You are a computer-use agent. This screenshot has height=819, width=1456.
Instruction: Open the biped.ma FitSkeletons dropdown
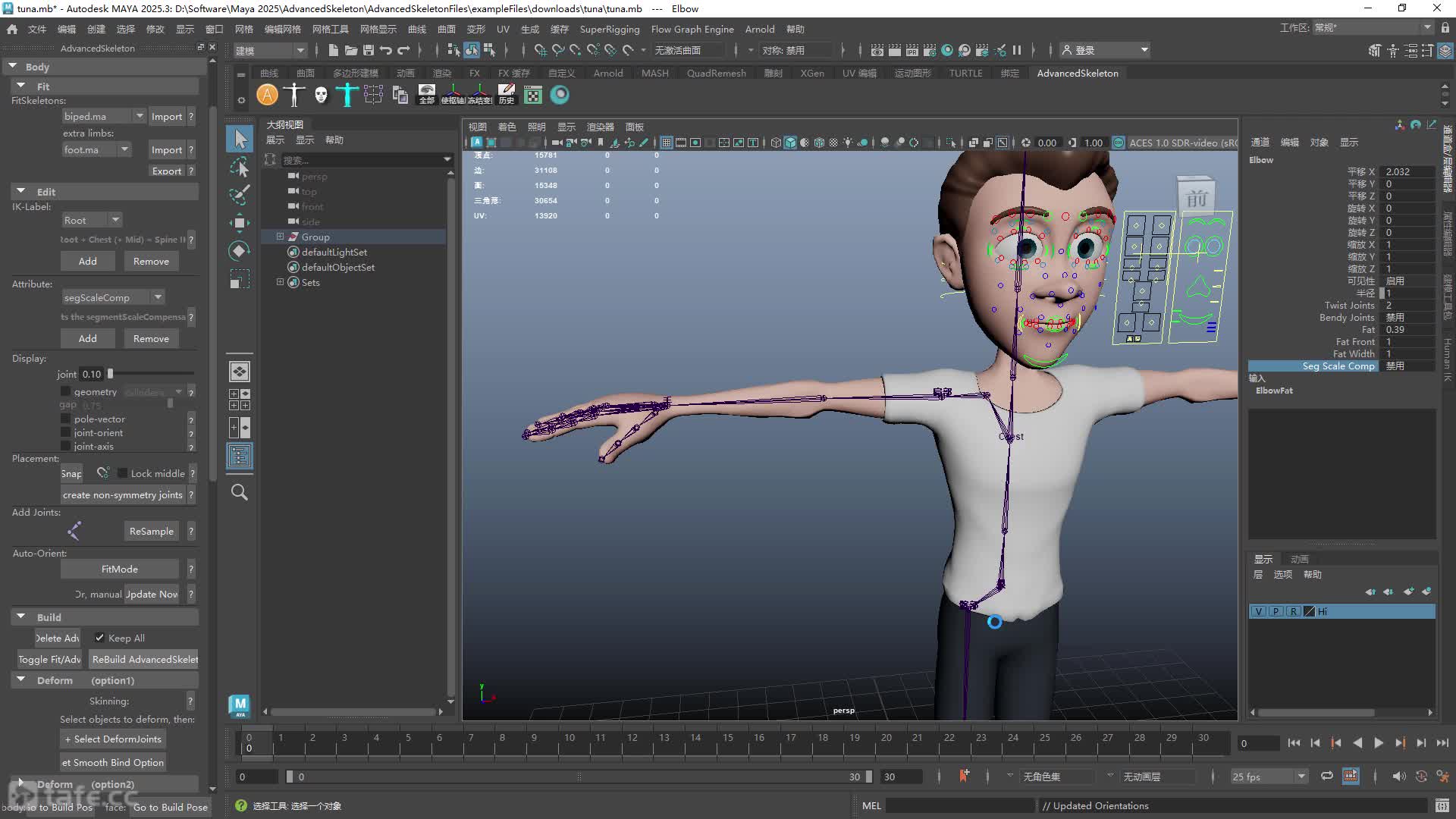(104, 116)
